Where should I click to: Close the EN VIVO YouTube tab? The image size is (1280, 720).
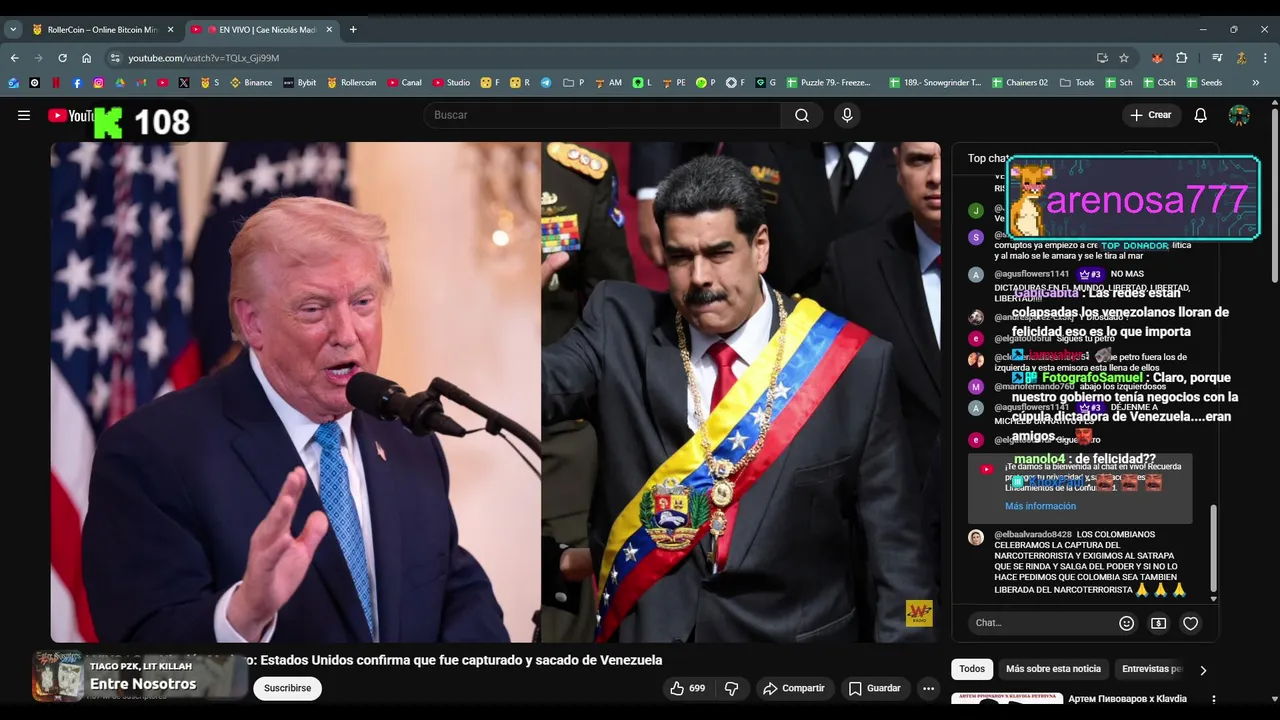(x=329, y=30)
